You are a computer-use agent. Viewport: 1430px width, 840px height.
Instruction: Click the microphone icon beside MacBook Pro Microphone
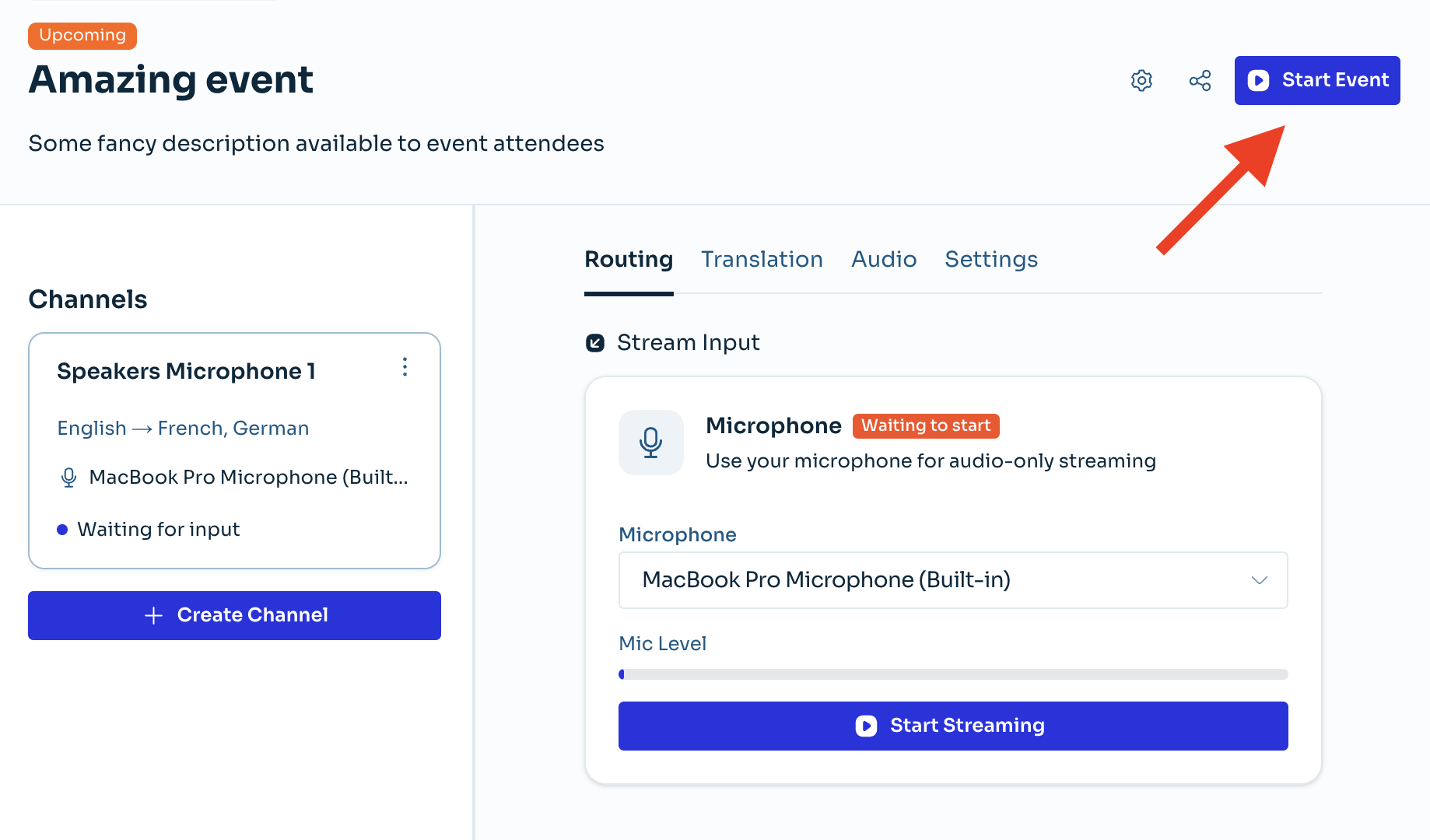pyautogui.click(x=68, y=477)
